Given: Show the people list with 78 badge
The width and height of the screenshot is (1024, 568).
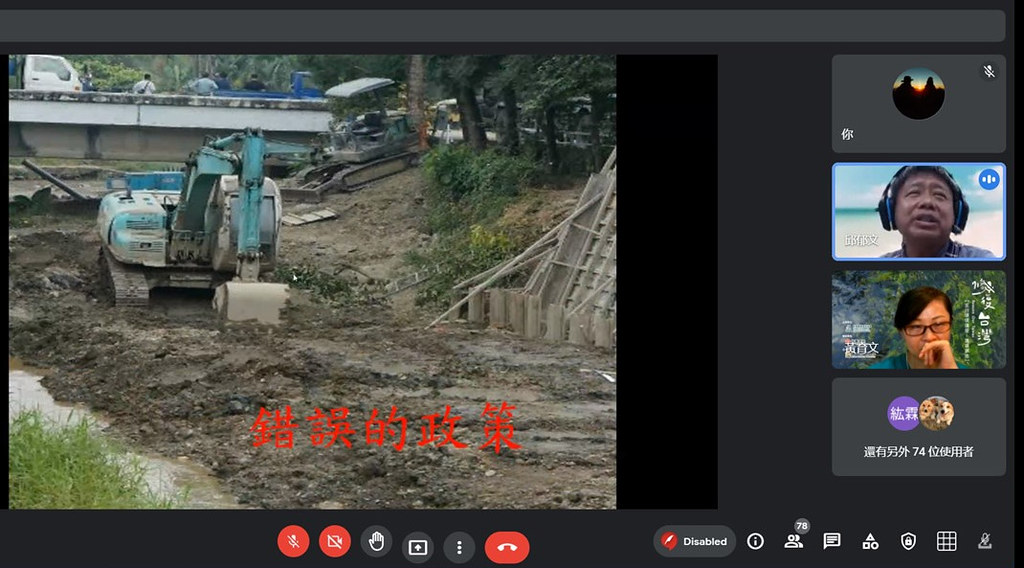Looking at the screenshot, I should pos(794,541).
